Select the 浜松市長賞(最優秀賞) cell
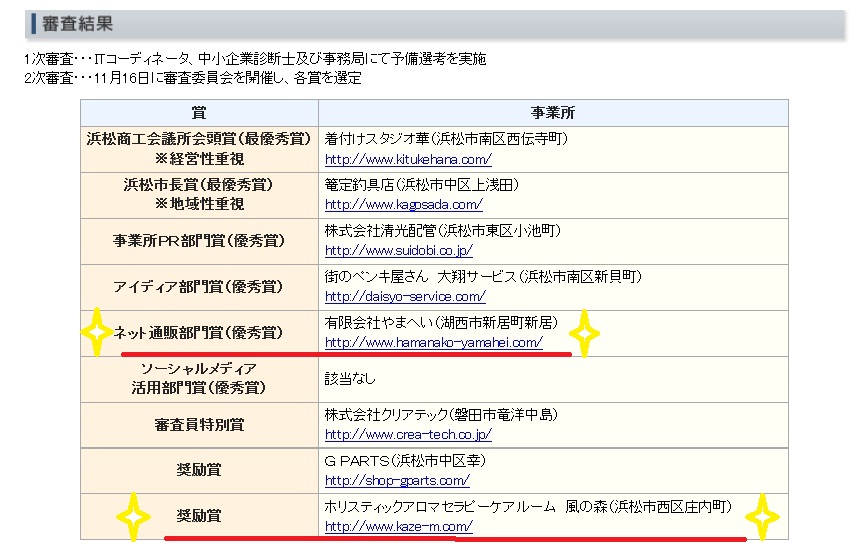The image size is (861, 554). [199, 195]
